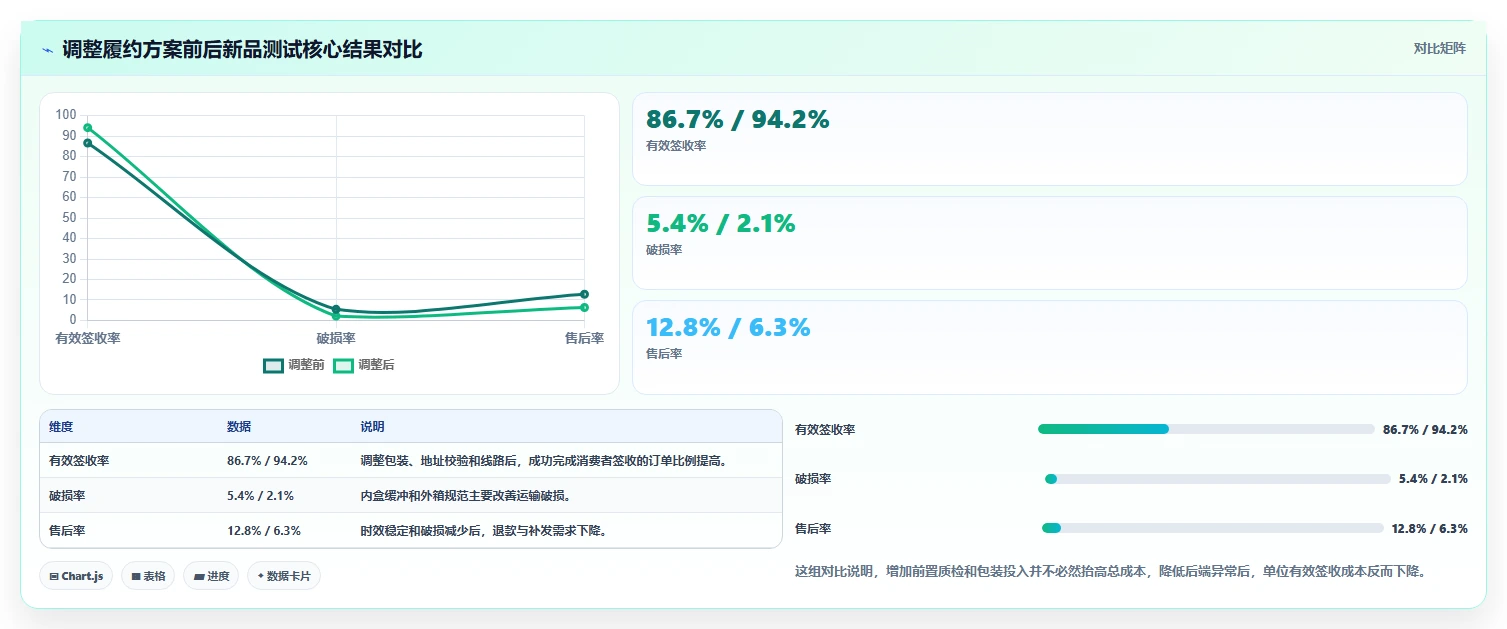This screenshot has width=1507, height=629.
Task: Open the 5.4% / 2.1% data card
Action: [x=1050, y=243]
